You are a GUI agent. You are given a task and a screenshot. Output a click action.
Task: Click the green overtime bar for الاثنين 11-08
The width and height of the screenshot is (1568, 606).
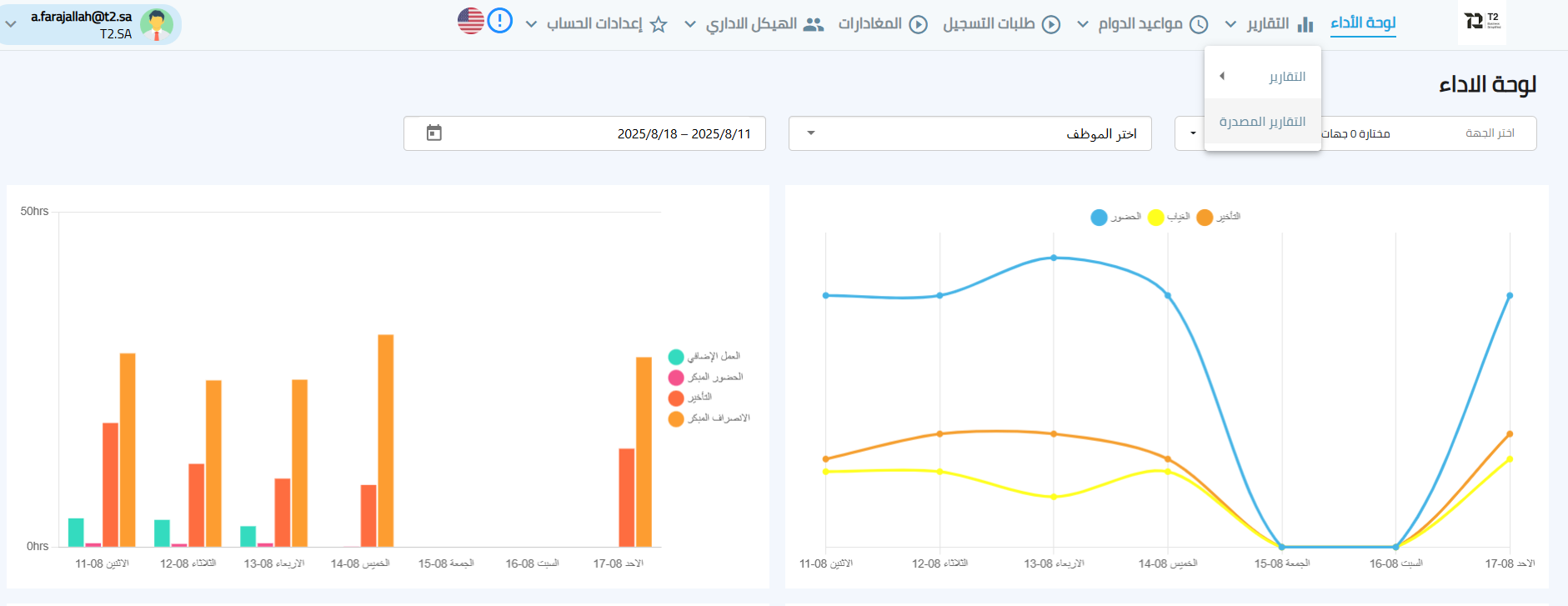click(x=76, y=533)
